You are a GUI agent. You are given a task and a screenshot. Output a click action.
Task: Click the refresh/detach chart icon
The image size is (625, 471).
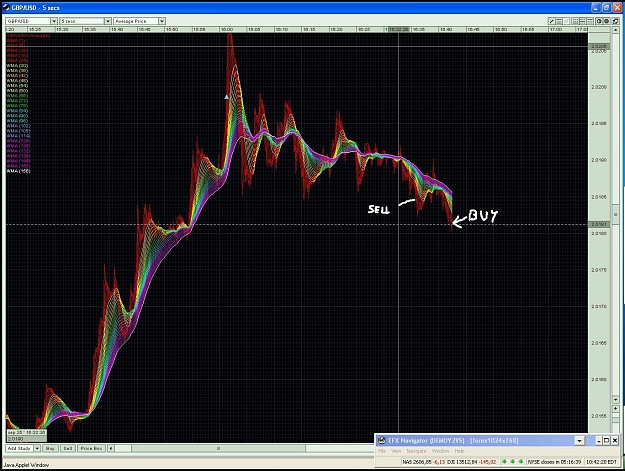click(x=616, y=21)
